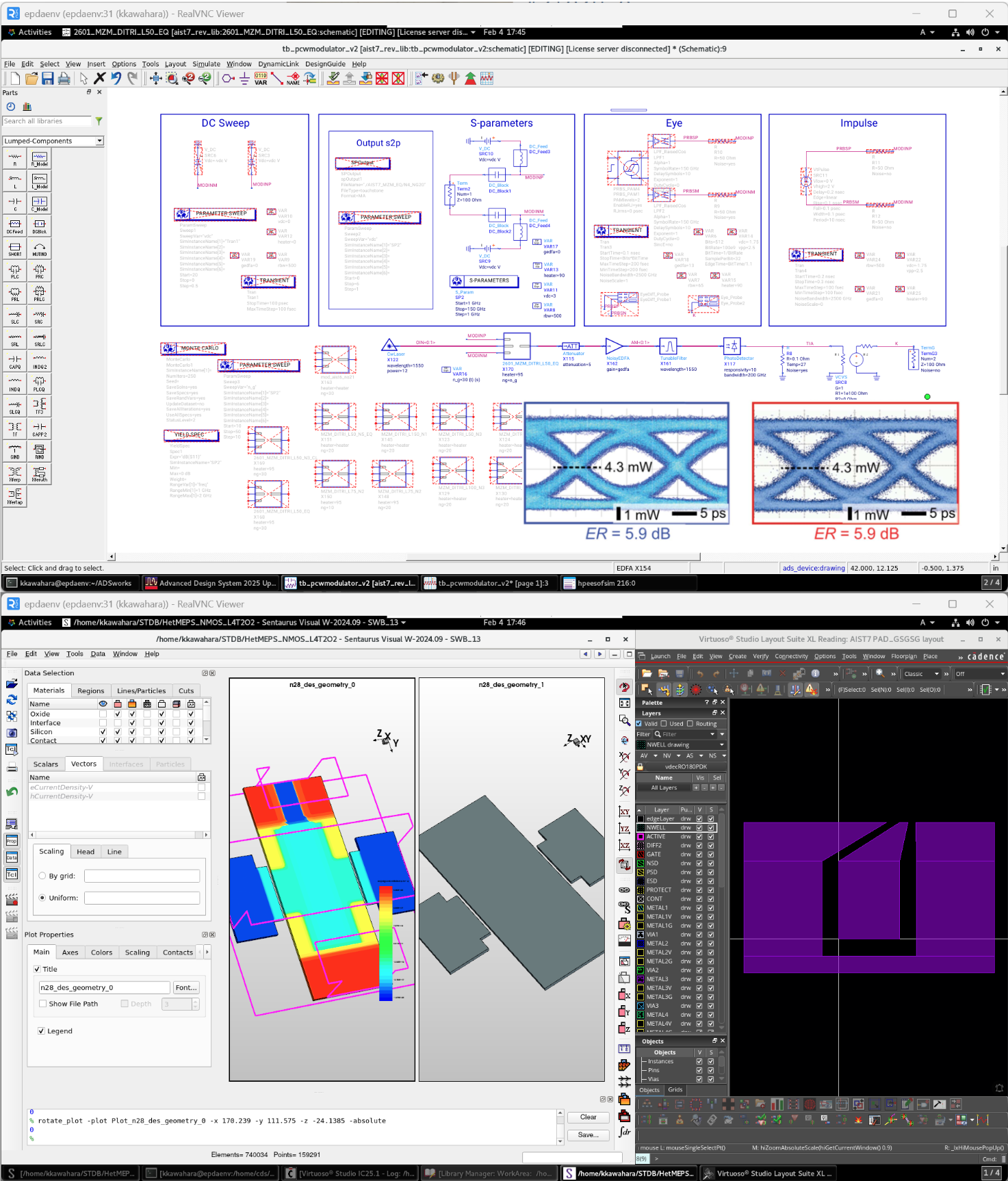The width and height of the screenshot is (1008, 1181).
Task: Open the Simulate menu in ADS
Action: click(206, 64)
